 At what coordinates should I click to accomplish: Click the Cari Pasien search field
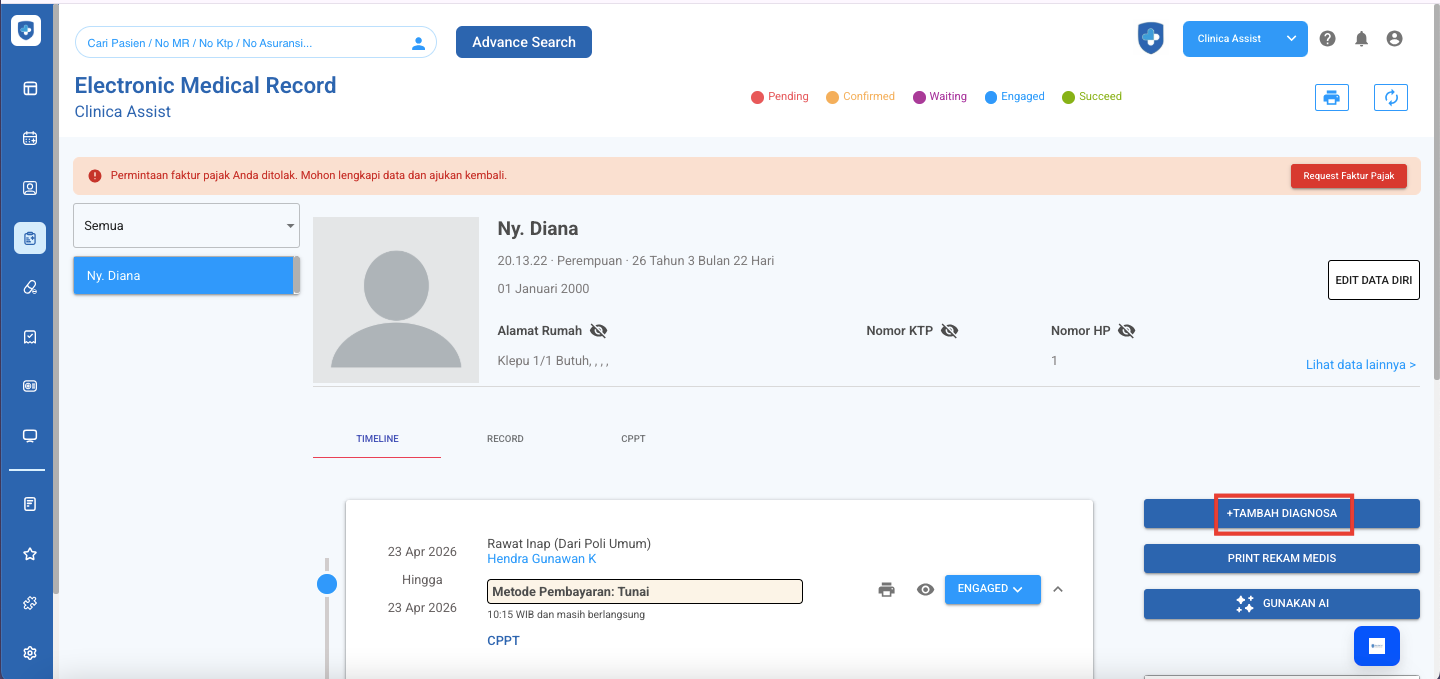tap(245, 43)
